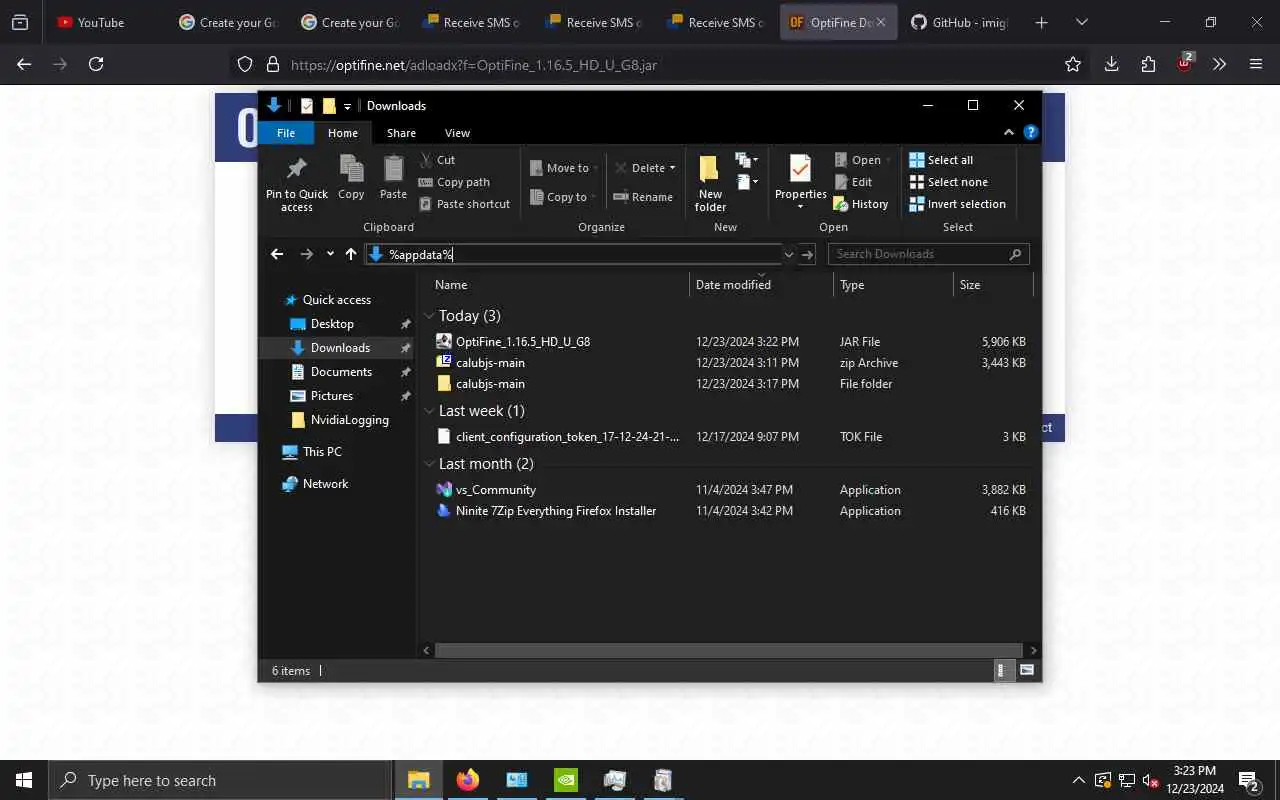Screen dimensions: 1280x800
Task: Click the Rename ribbon button
Action: tap(643, 197)
